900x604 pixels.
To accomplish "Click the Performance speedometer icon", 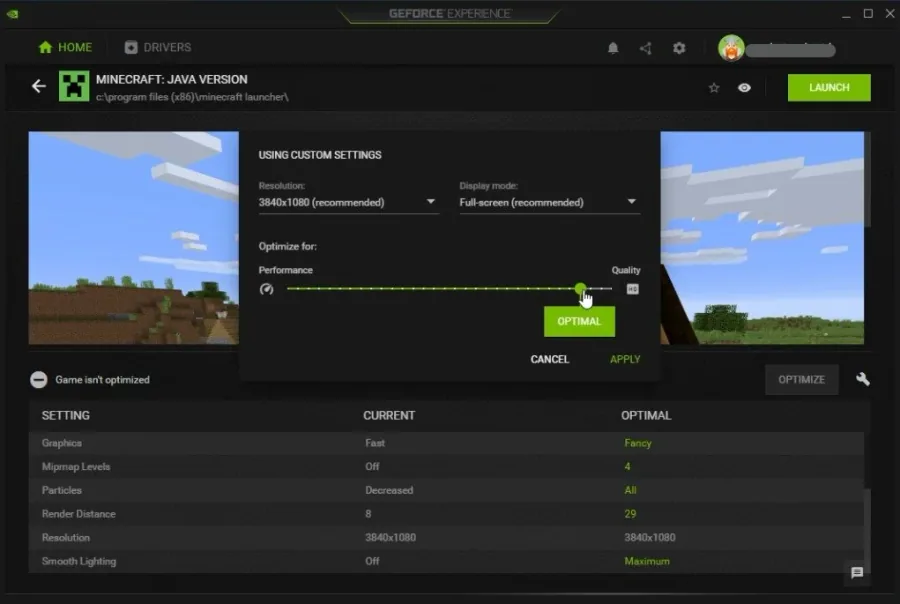I will (x=266, y=289).
